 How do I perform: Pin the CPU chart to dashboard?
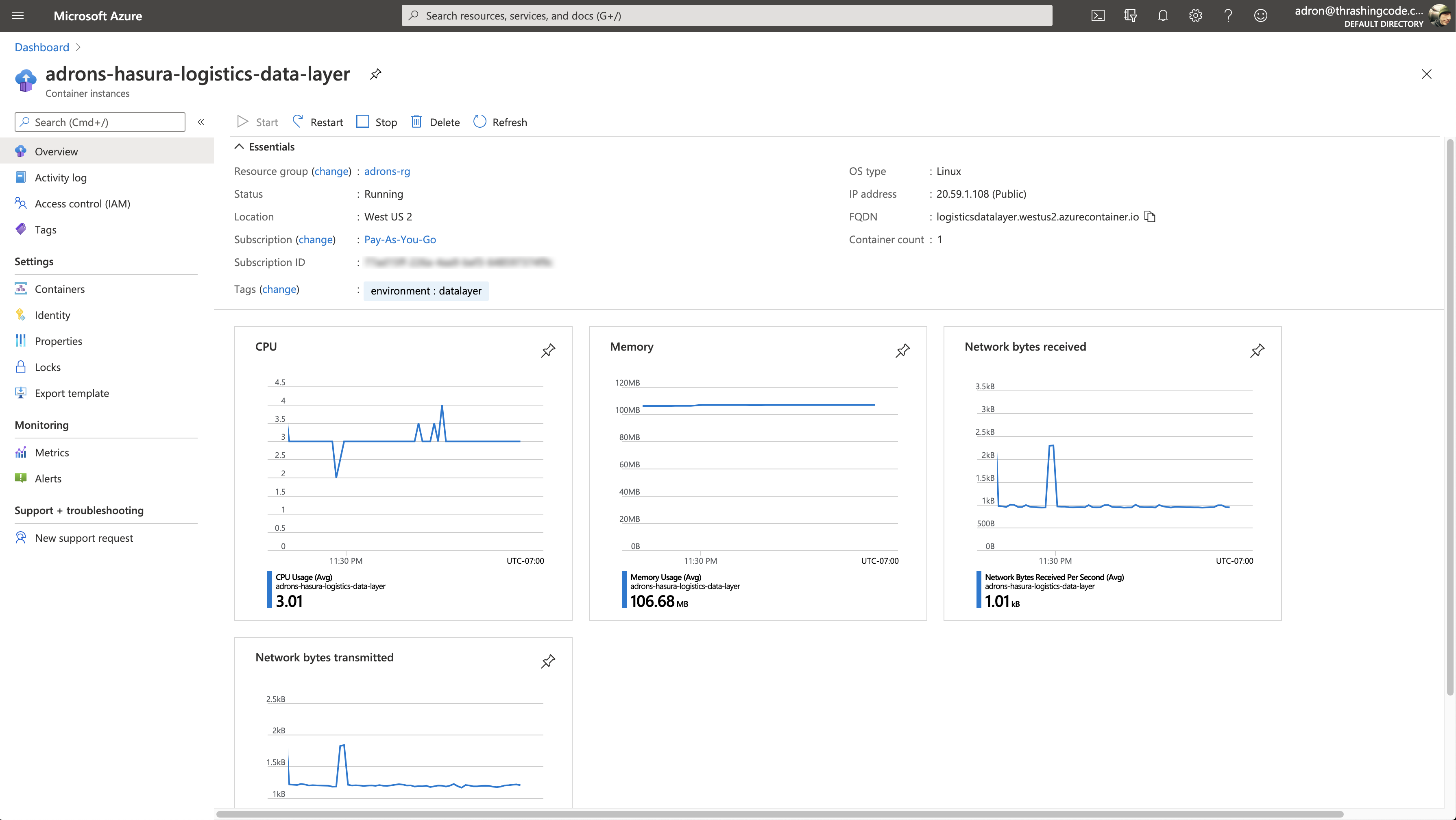(x=548, y=350)
